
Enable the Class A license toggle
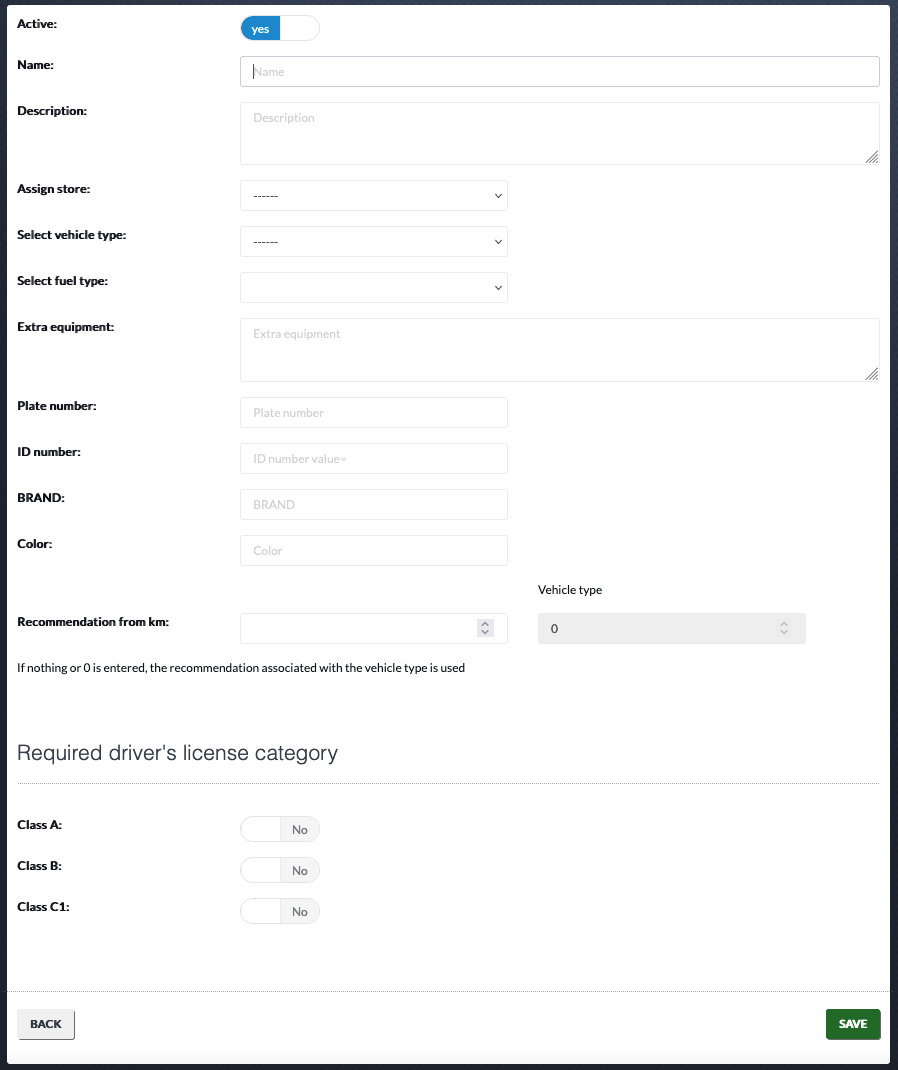coord(280,829)
